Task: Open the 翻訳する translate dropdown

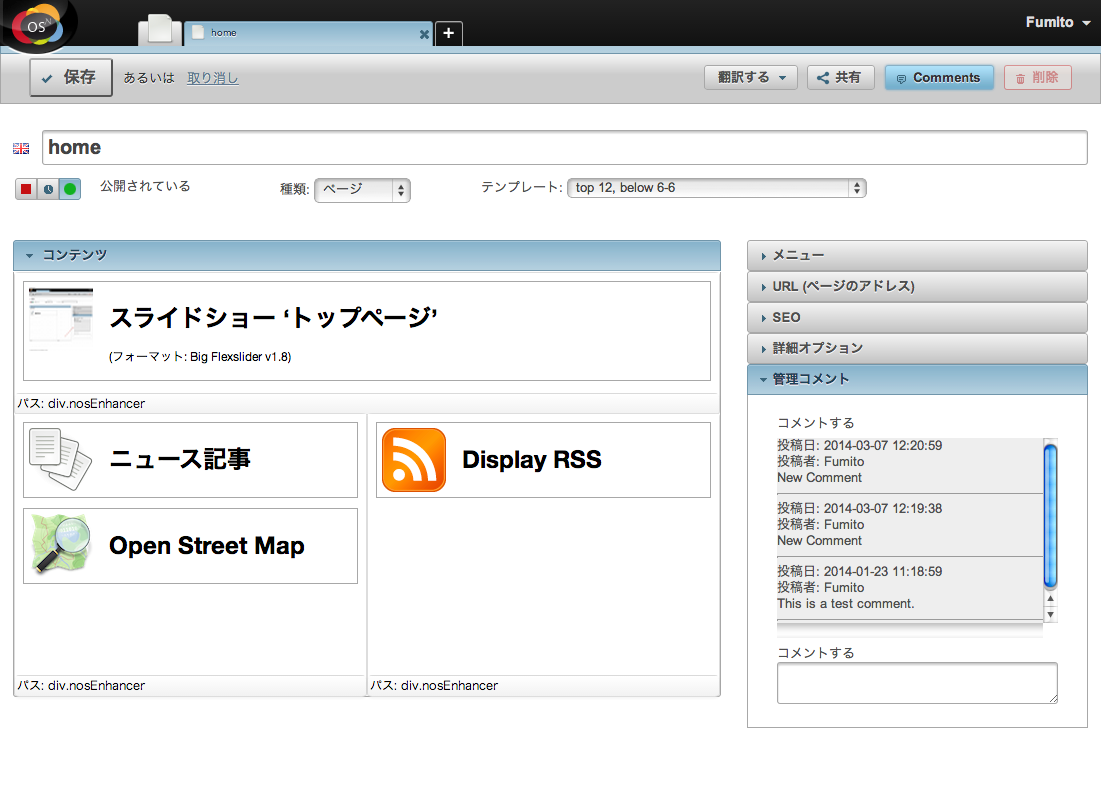Action: (x=751, y=77)
